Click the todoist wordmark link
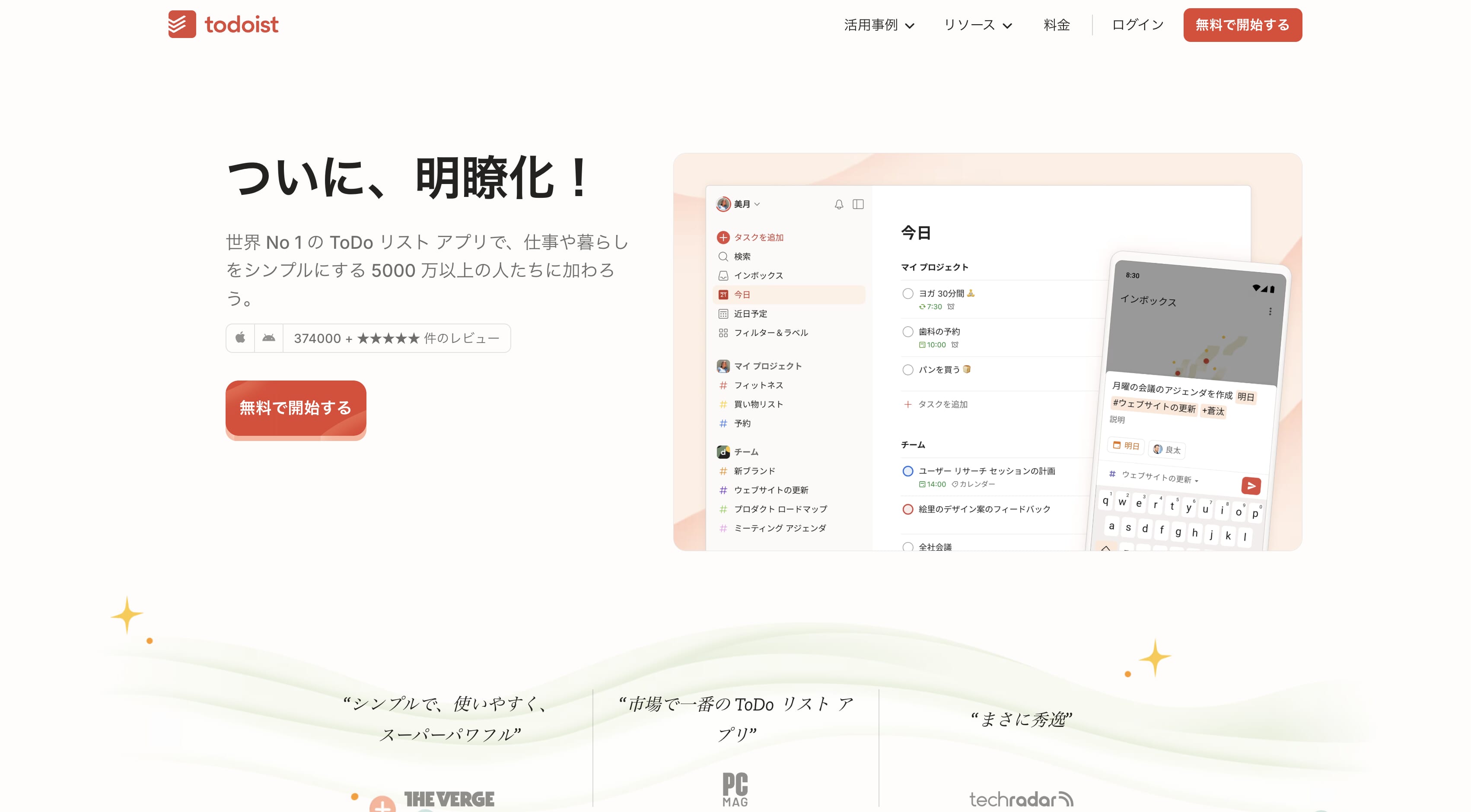 click(x=242, y=25)
